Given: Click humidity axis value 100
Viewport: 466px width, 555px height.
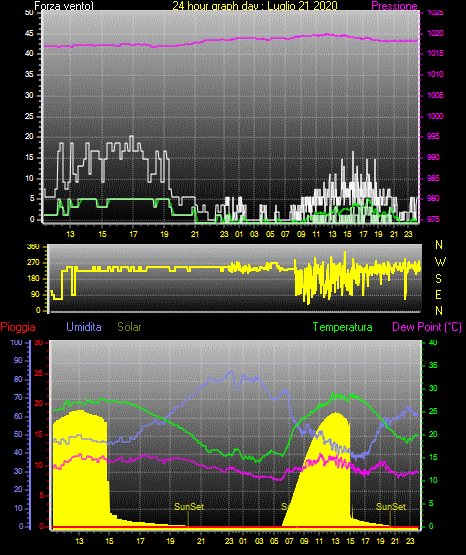Looking at the screenshot, I should (x=16, y=343).
